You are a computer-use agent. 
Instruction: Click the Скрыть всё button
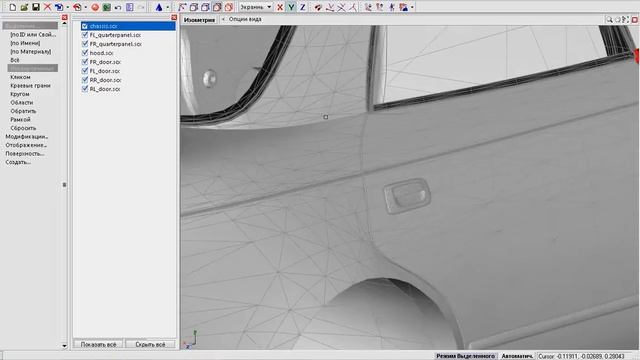(x=150, y=344)
